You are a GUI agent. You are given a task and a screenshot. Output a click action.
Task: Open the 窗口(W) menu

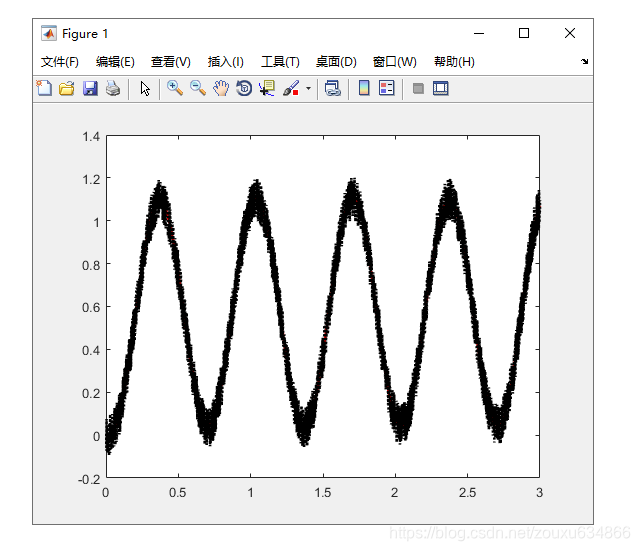click(395, 62)
